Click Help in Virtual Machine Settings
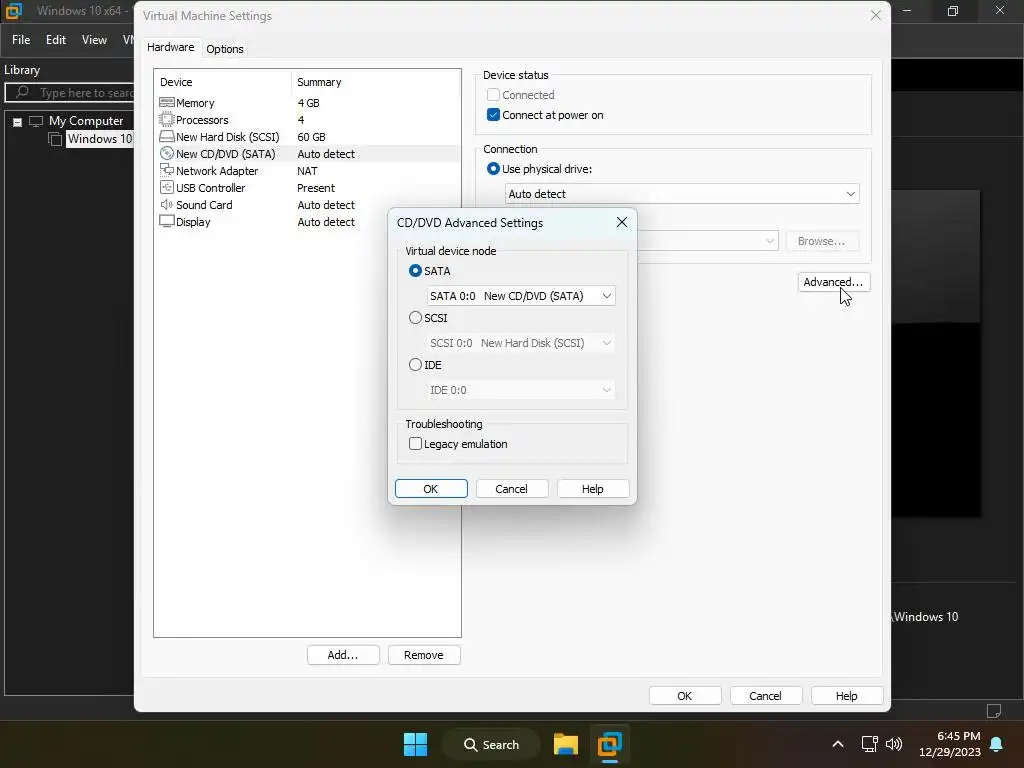1024x768 pixels. (x=846, y=696)
